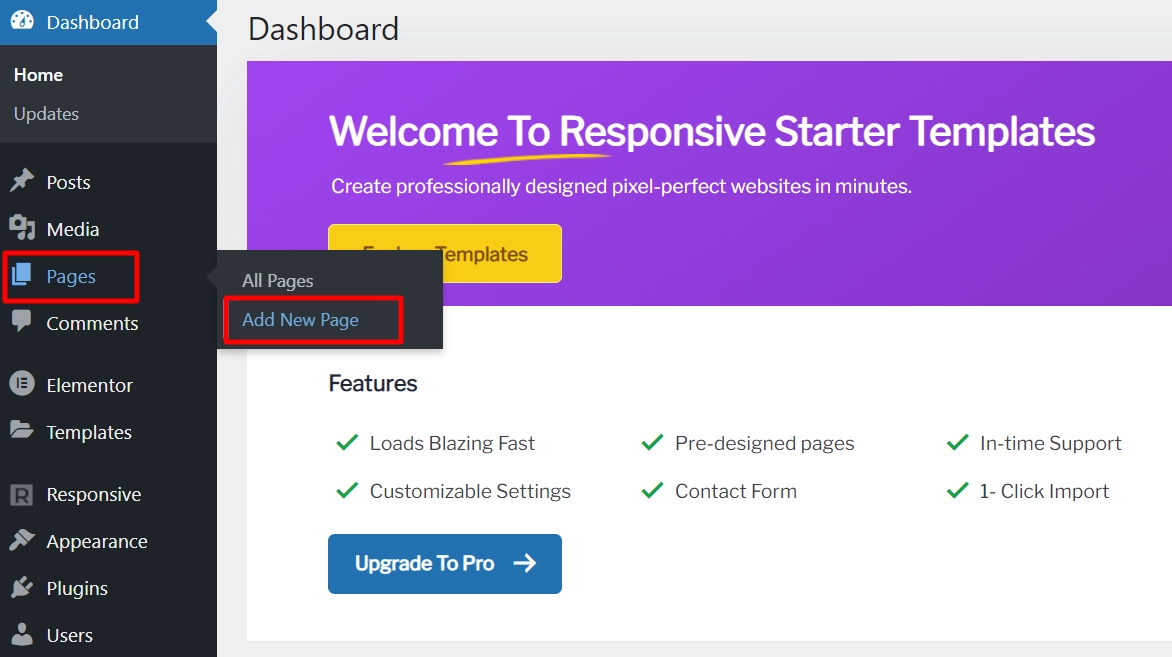
Task: Click the Appearance paintbrush icon
Action: 22,540
